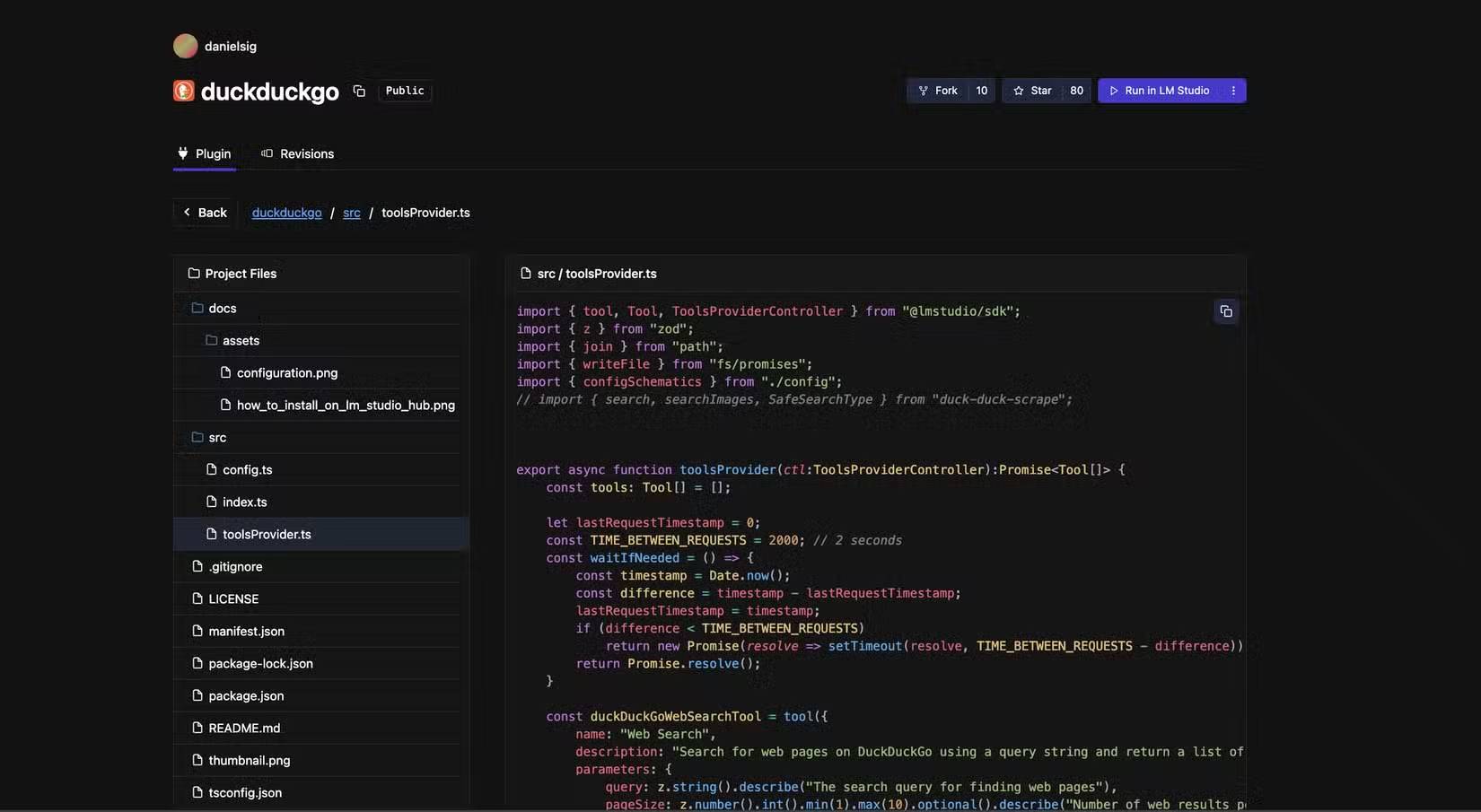The width and height of the screenshot is (1481, 812).
Task: Expand the assets folder
Action: 241,340
